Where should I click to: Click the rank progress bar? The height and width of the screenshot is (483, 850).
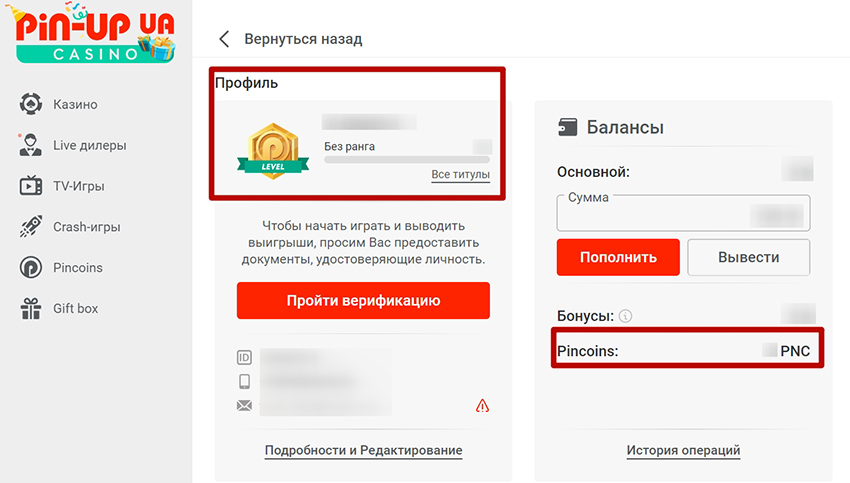(407, 160)
